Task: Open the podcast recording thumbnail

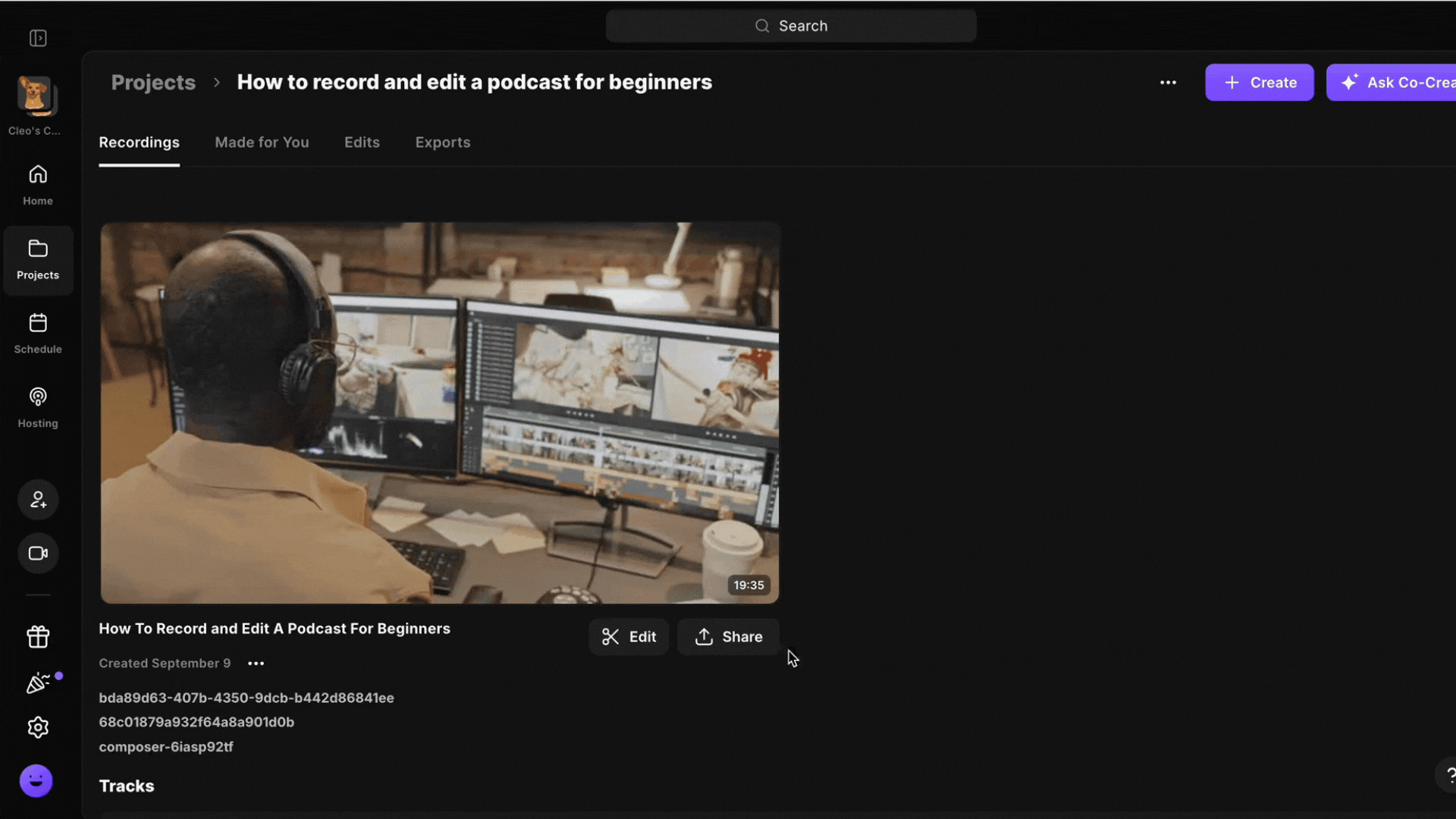Action: (x=440, y=413)
